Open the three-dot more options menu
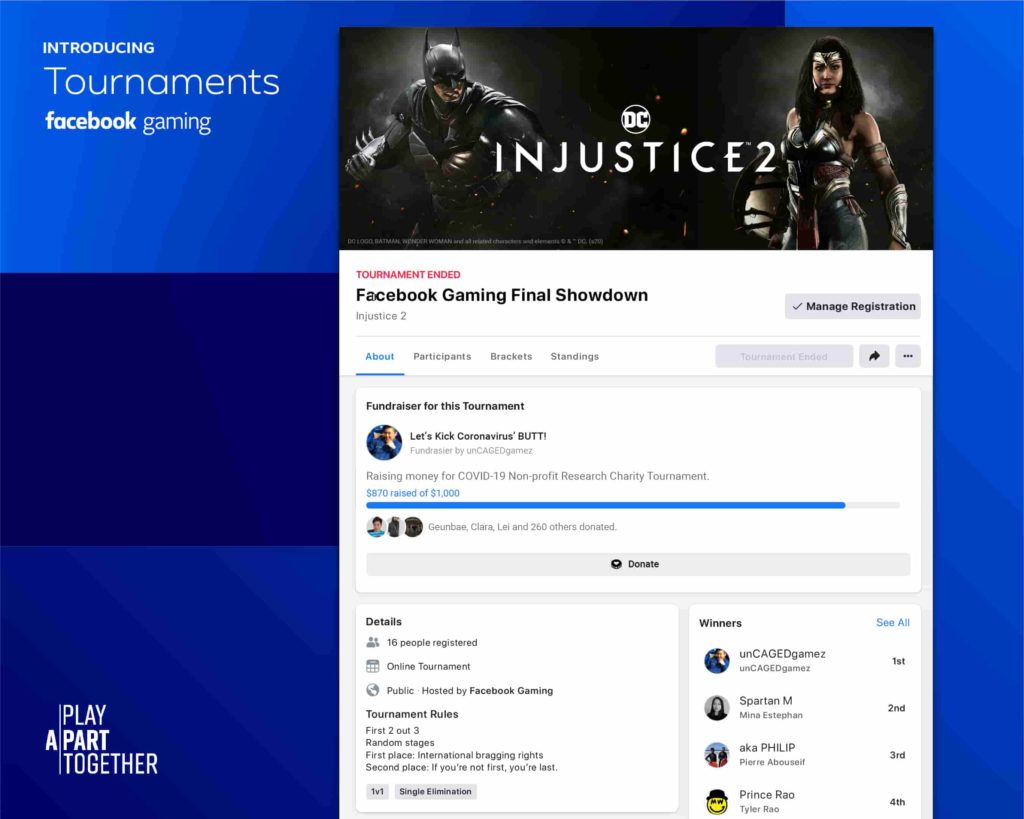The width and height of the screenshot is (1024, 819). coord(907,356)
